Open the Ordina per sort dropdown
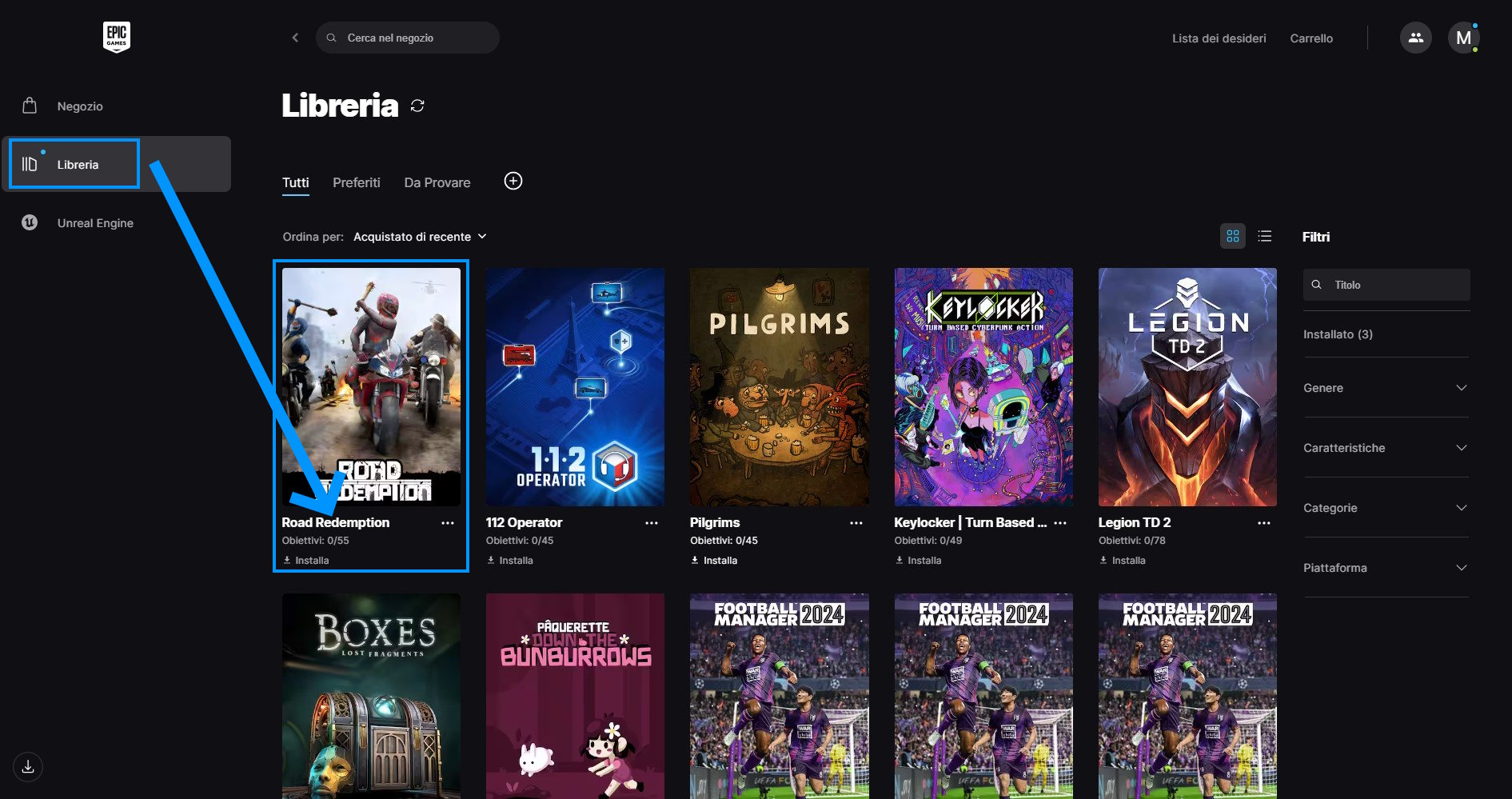1512x799 pixels. (420, 237)
